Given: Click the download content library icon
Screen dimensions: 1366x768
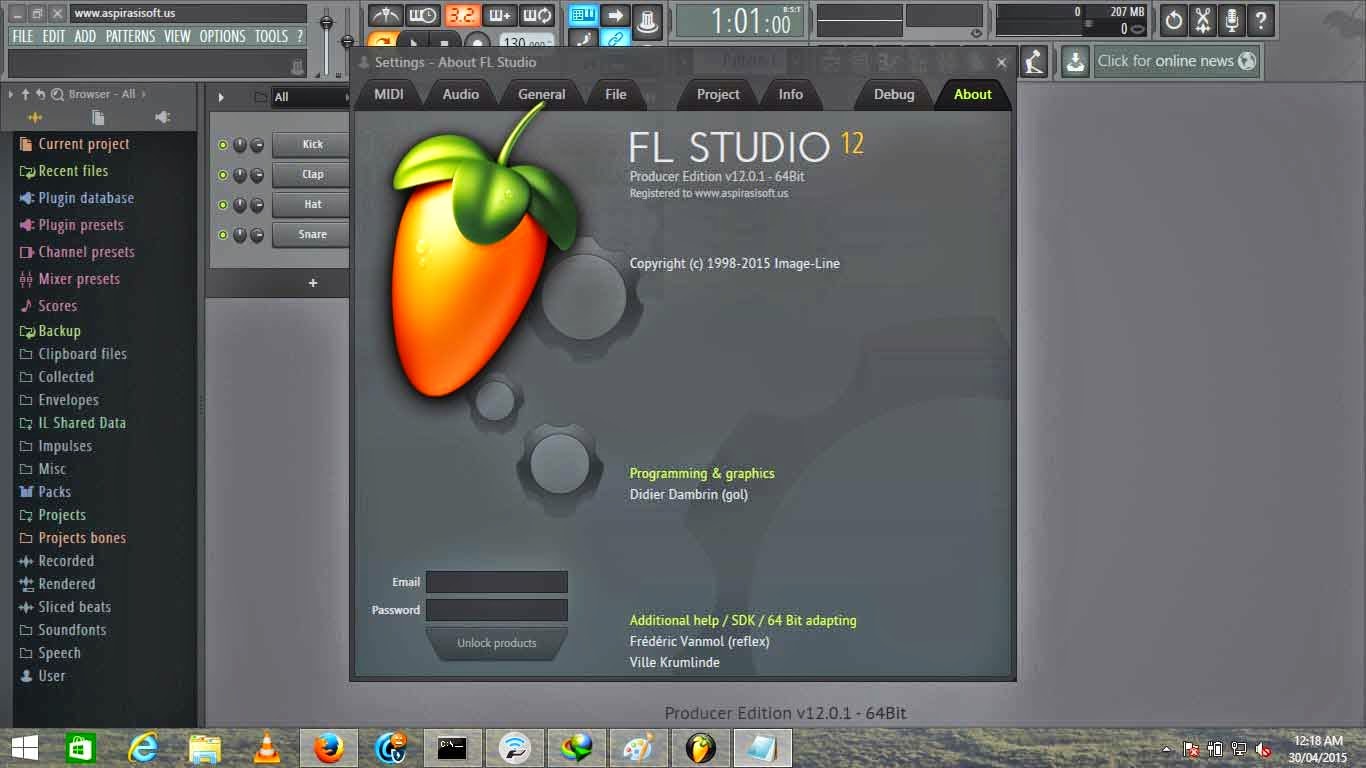Looking at the screenshot, I should click(1075, 61).
